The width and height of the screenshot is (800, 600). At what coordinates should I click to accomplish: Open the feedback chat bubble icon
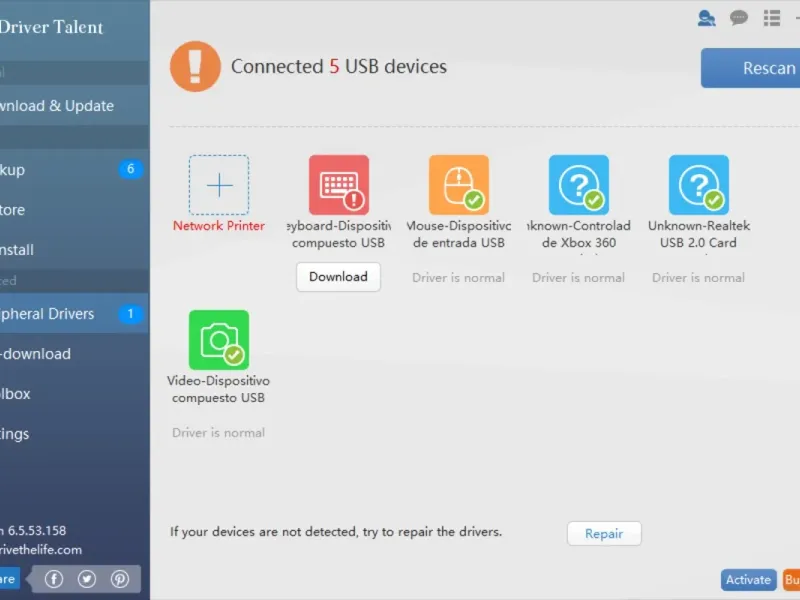click(x=739, y=18)
